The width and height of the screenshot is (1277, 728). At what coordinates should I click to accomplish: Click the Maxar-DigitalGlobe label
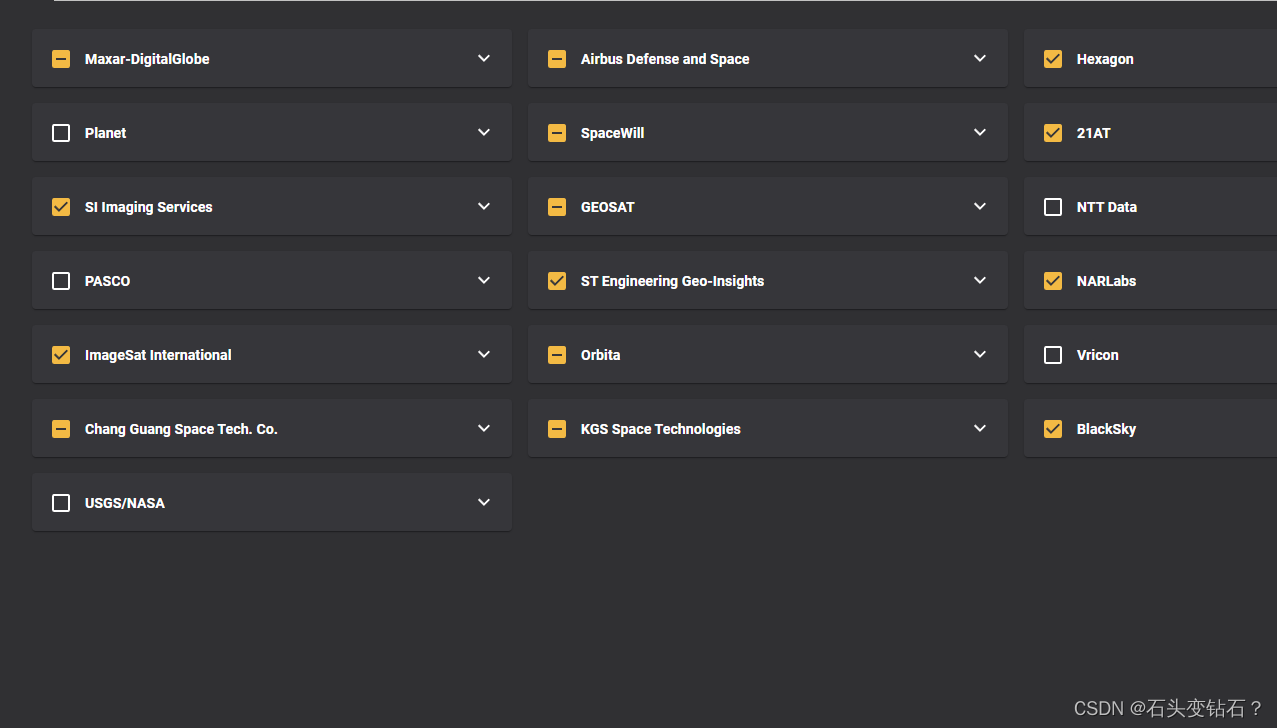coord(147,59)
